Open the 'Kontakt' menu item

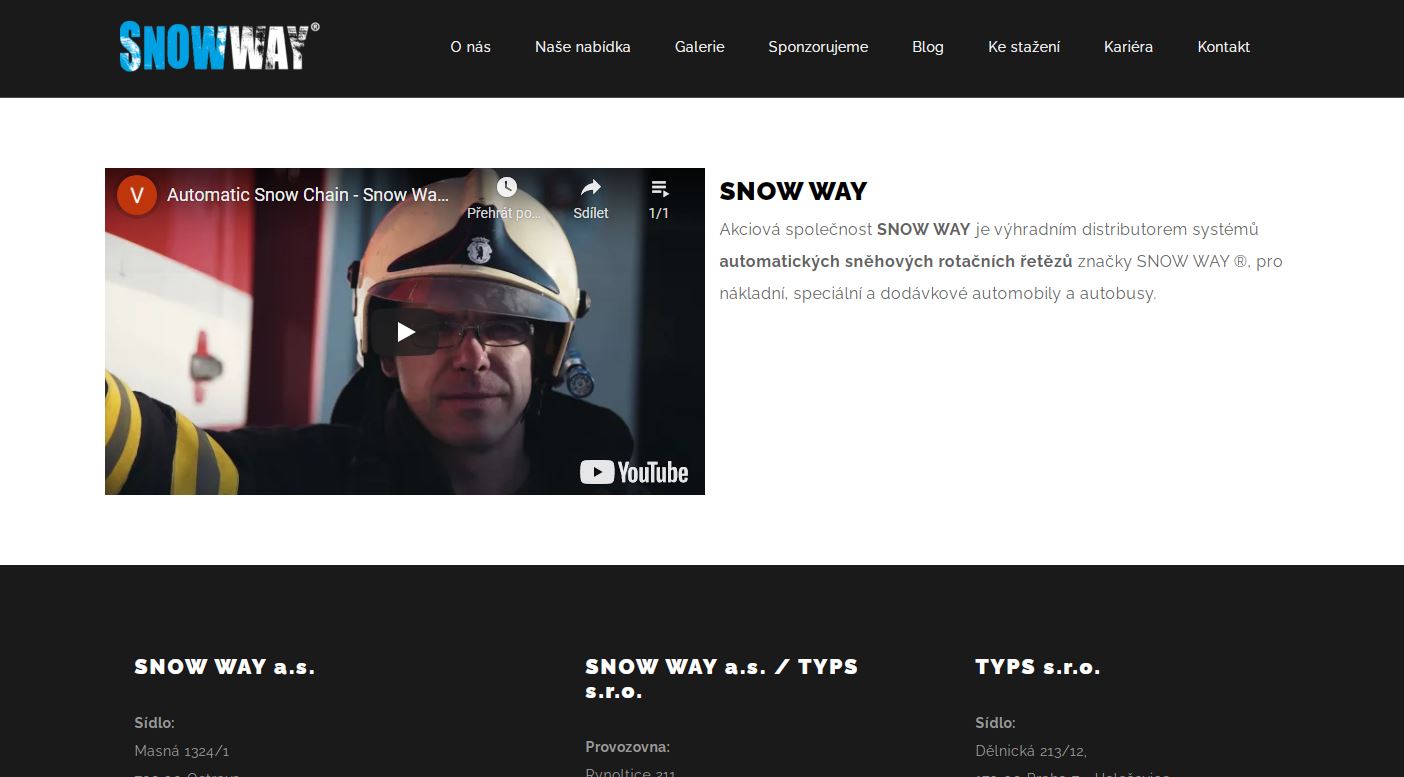tap(1224, 47)
